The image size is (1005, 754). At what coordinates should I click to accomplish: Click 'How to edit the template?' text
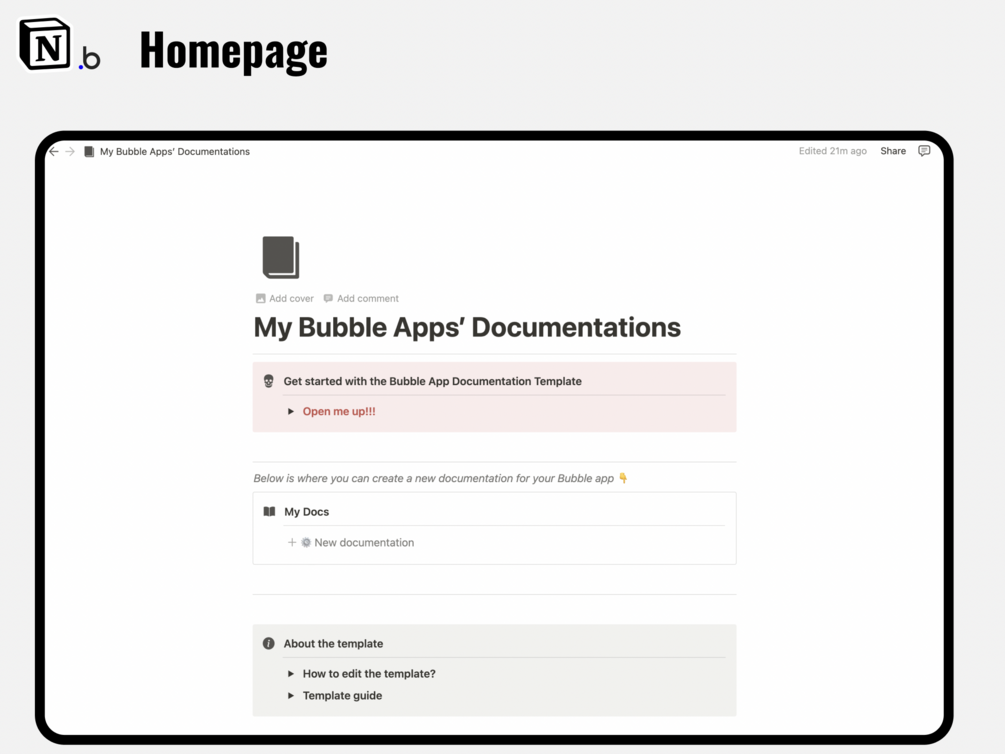click(369, 674)
